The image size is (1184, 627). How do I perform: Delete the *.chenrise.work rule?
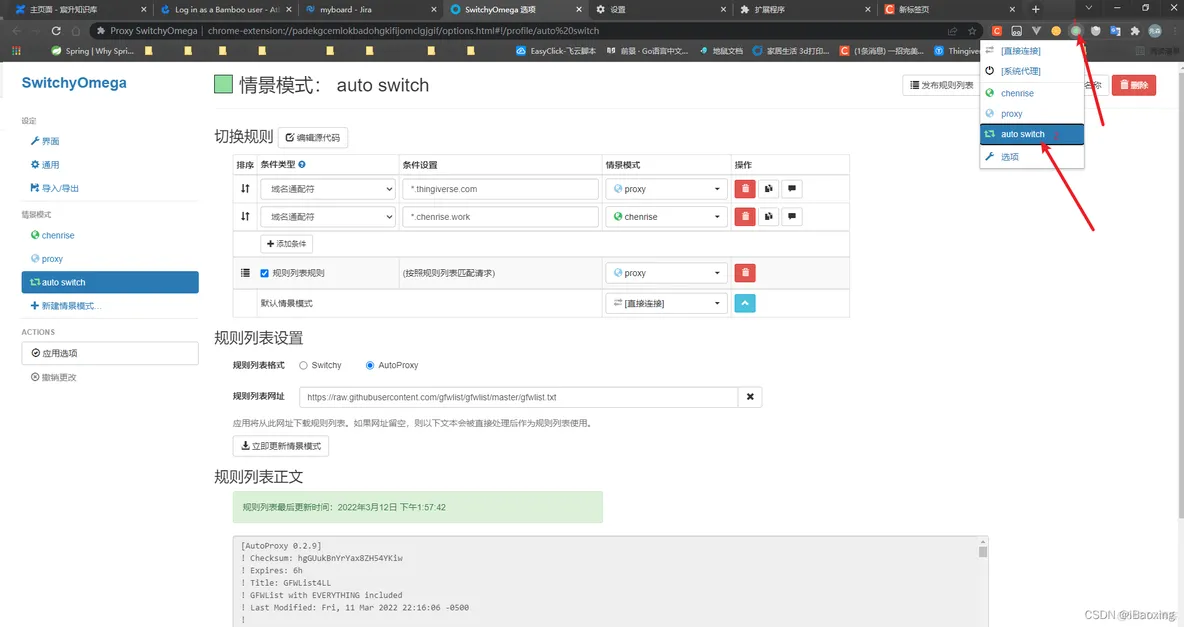pyautogui.click(x=745, y=217)
